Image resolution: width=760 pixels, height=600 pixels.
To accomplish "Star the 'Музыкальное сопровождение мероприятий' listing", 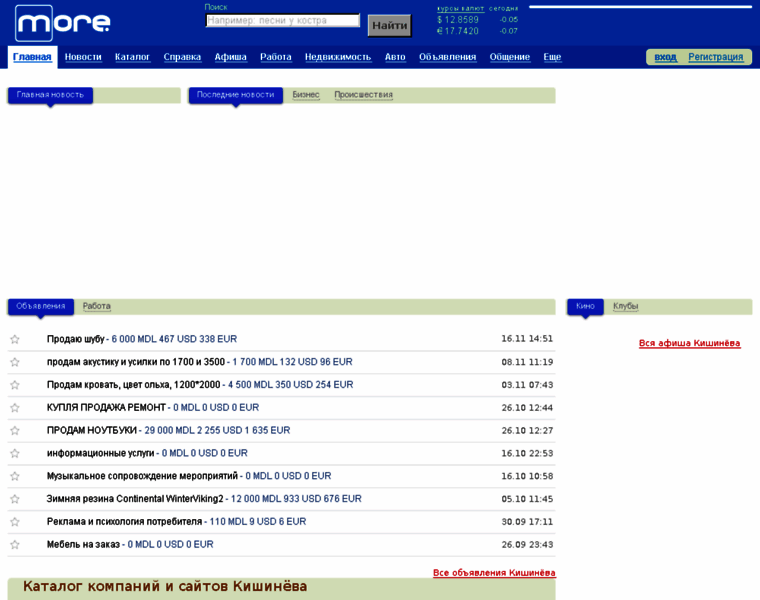I will 15,476.
